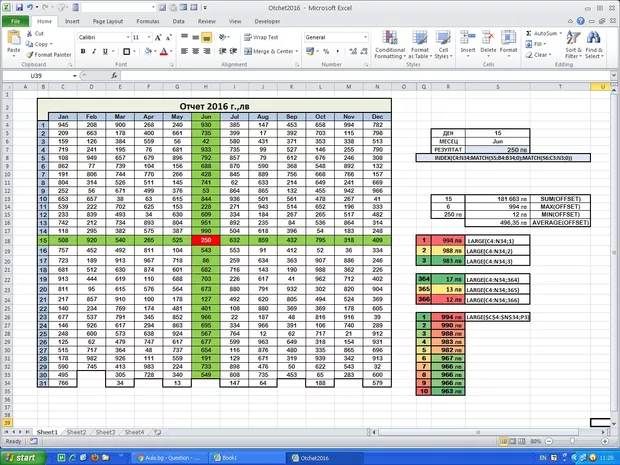This screenshot has width=620, height=465.
Task: Toggle Italic formatting
Action: (93, 51)
